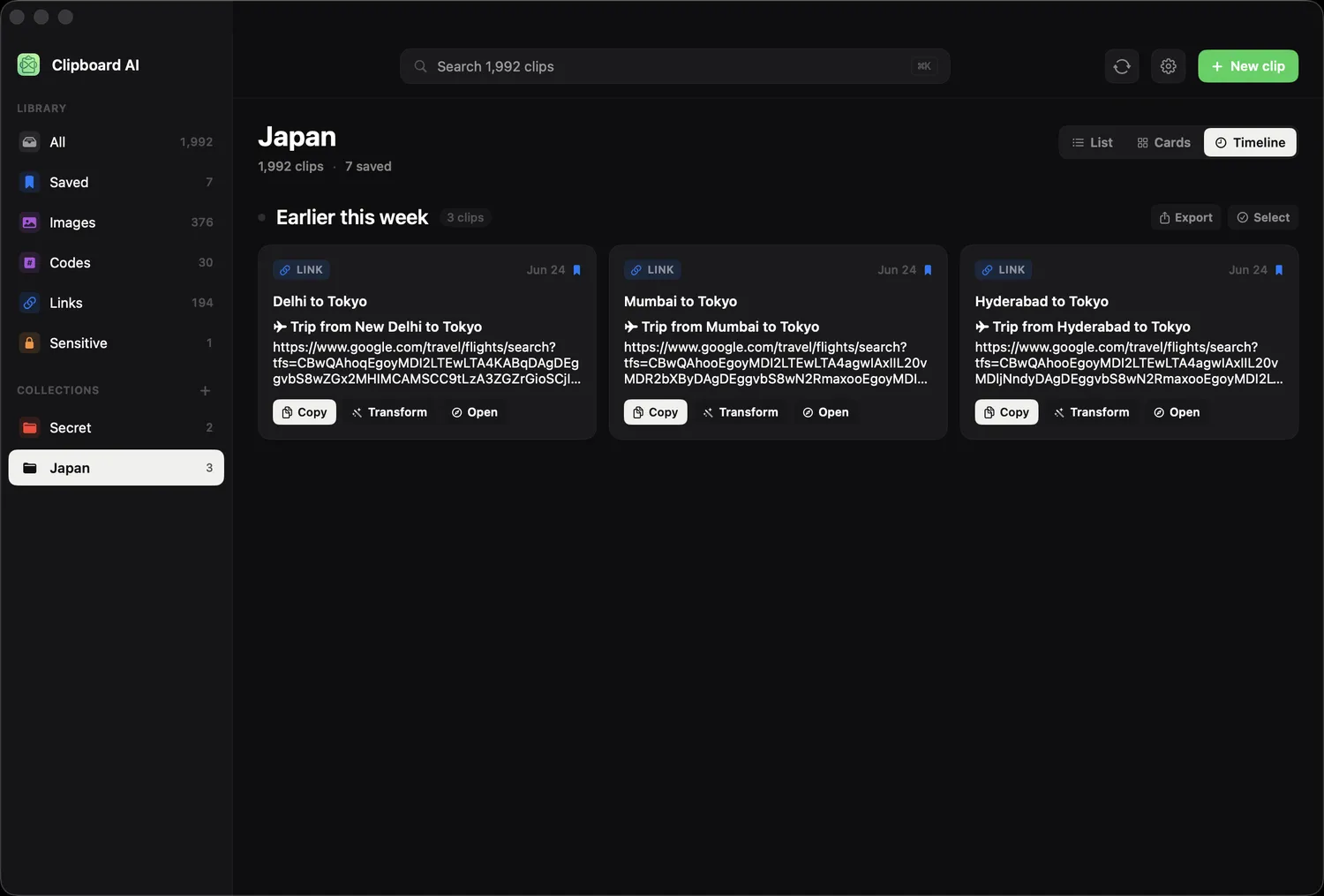Click the red Secret collection folder icon
This screenshot has width=1324, height=896.
[x=29, y=427]
